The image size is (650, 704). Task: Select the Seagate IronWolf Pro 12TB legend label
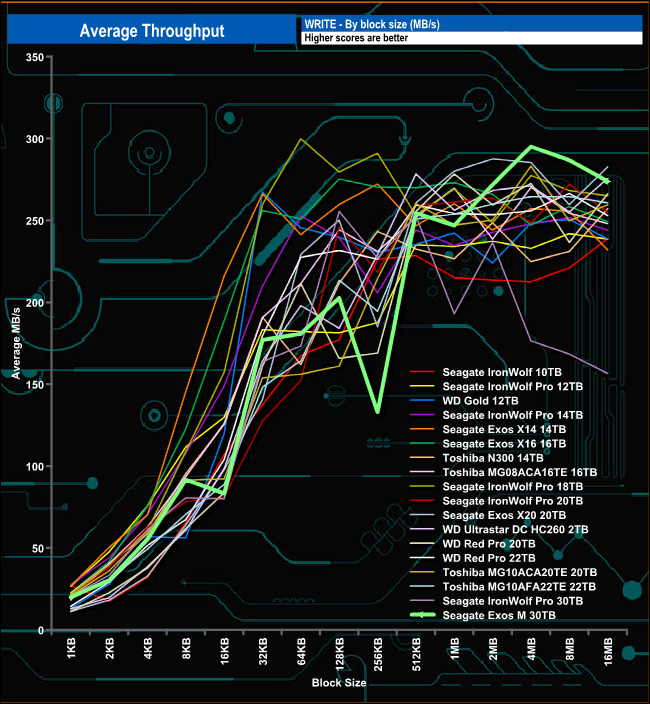(x=513, y=387)
